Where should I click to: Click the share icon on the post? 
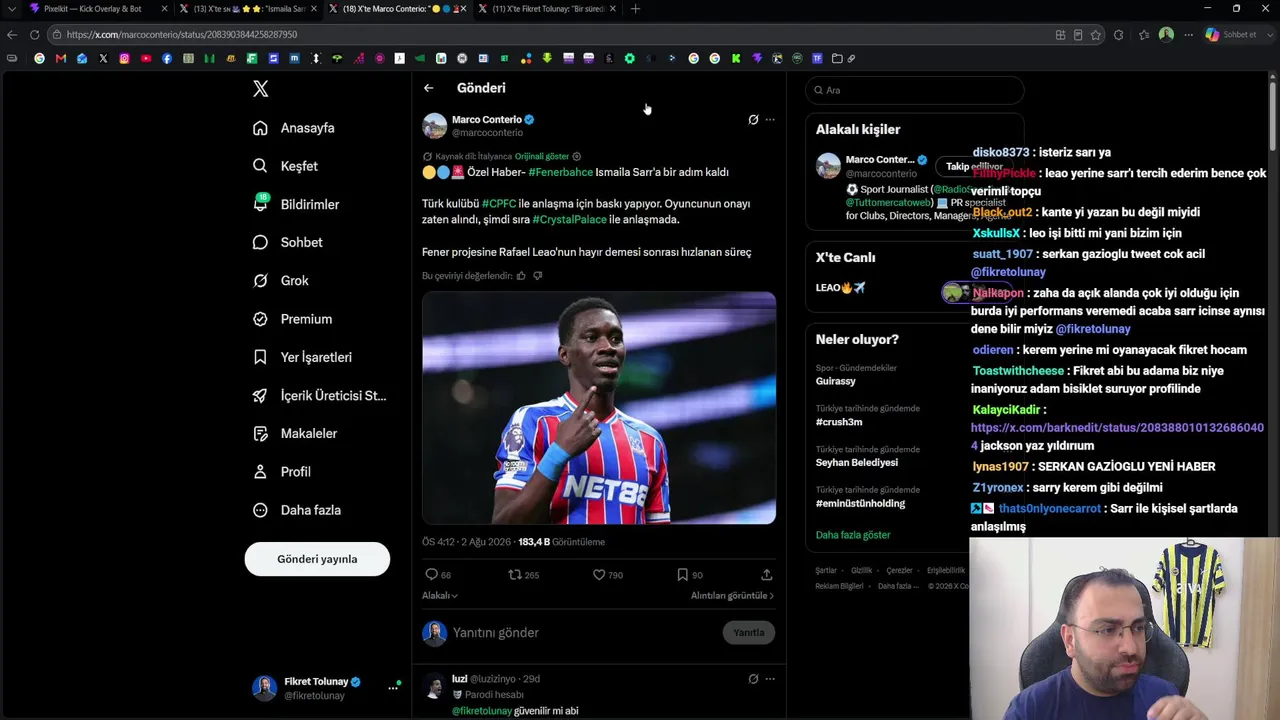tap(767, 575)
